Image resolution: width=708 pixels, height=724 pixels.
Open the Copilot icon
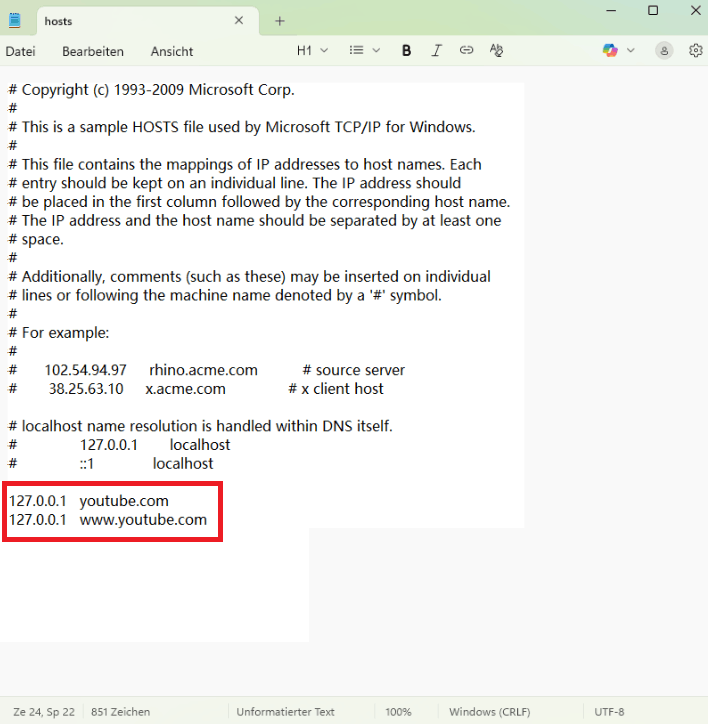click(x=610, y=50)
